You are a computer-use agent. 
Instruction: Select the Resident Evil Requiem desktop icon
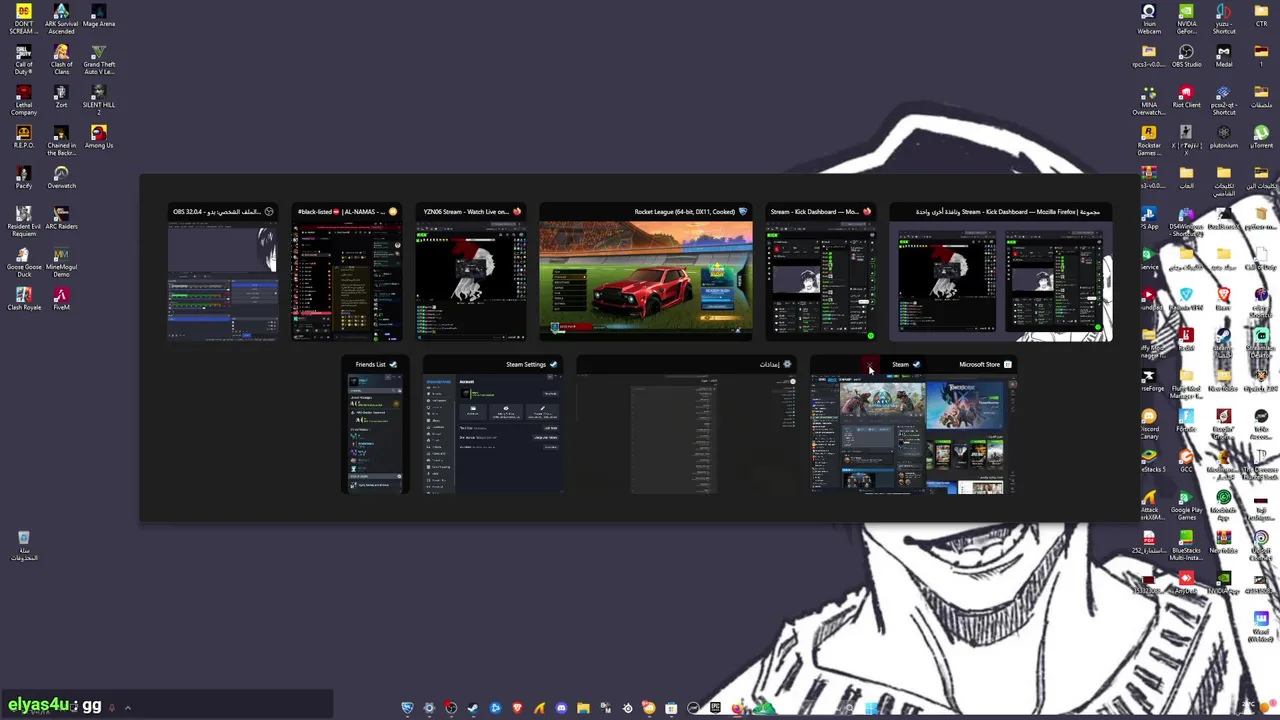24,222
